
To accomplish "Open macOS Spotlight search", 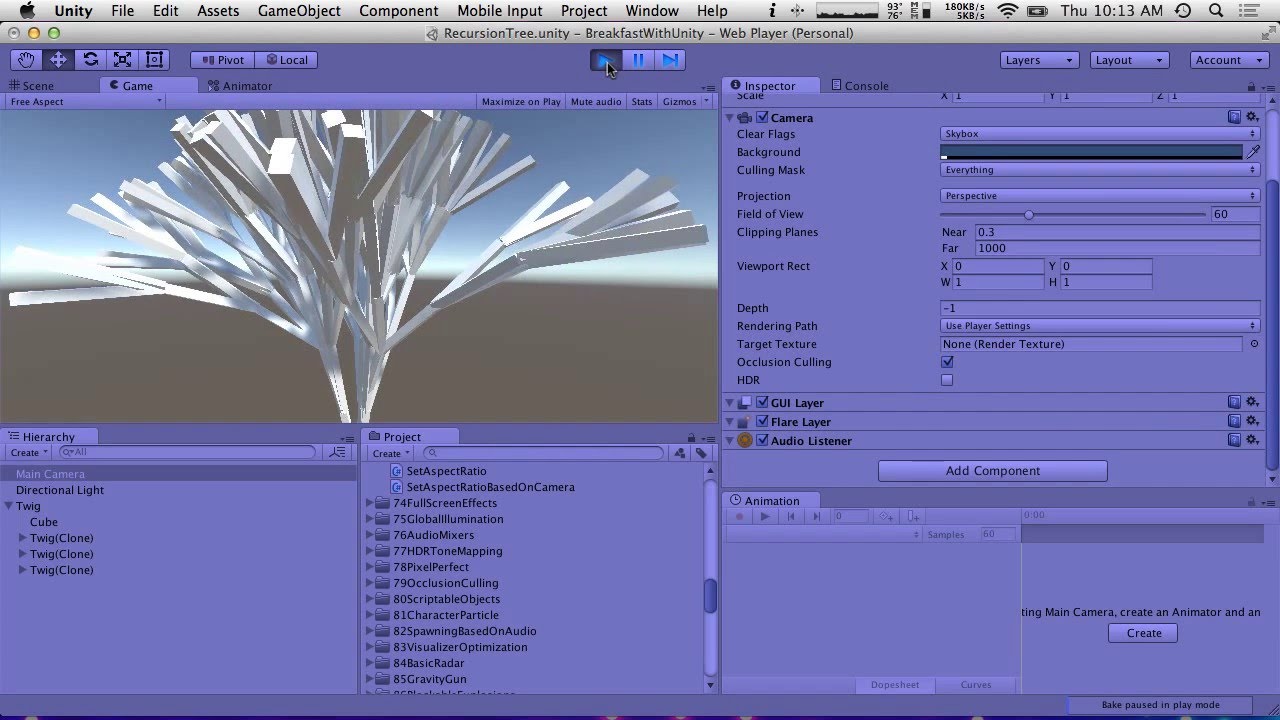I will (1218, 11).
